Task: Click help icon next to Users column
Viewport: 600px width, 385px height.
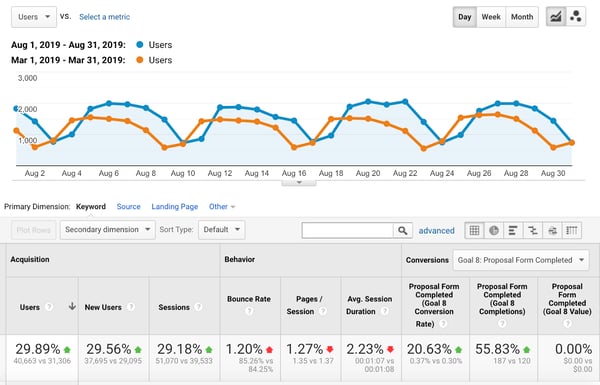Action: [49, 307]
